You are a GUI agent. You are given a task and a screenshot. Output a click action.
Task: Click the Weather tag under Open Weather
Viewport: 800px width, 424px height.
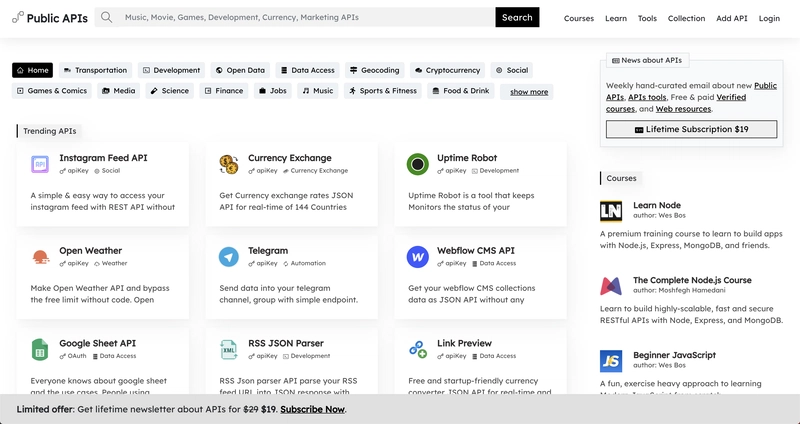coord(111,263)
